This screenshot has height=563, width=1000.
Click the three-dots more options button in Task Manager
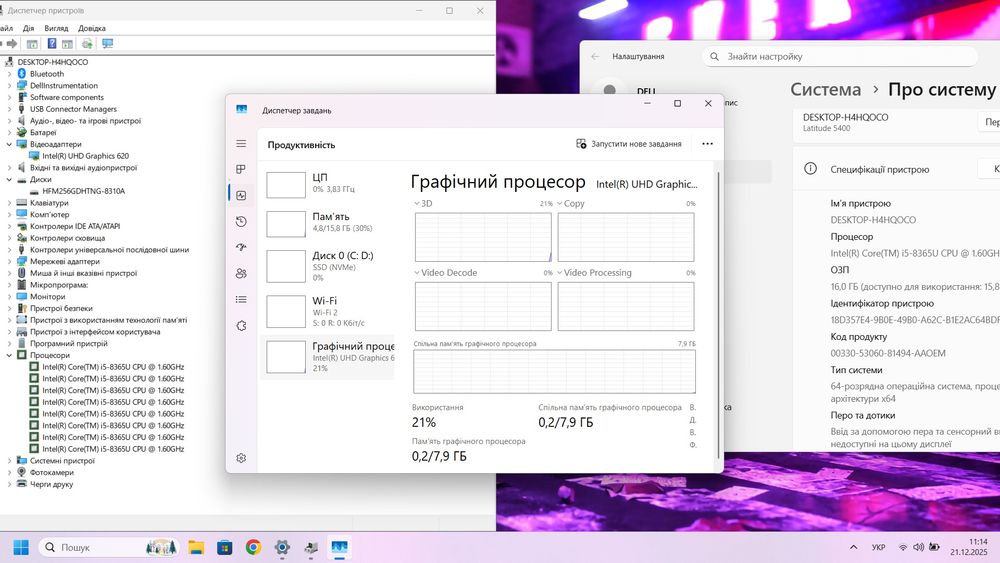(707, 144)
